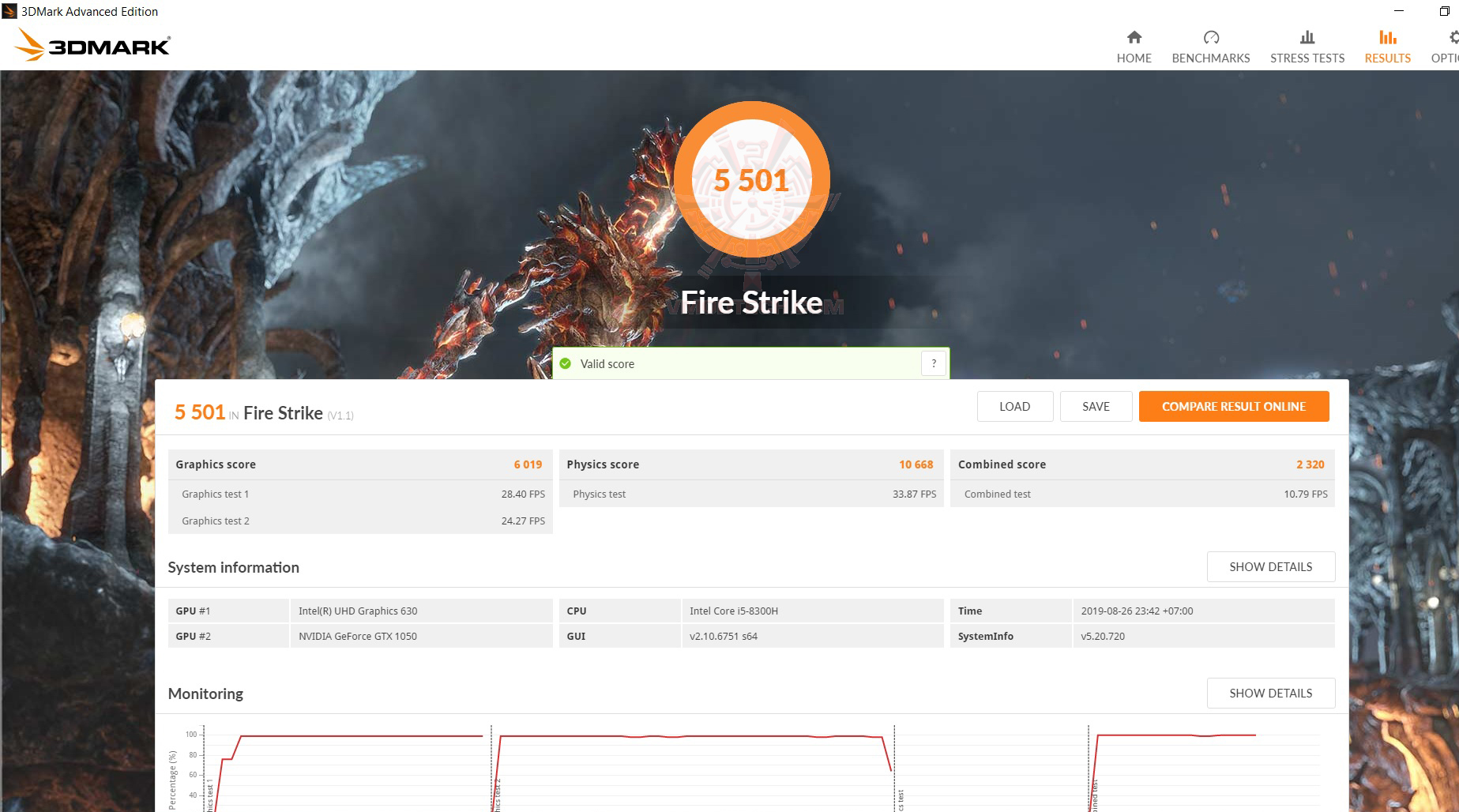Show details for System information
The image size is (1459, 812).
1271,566
